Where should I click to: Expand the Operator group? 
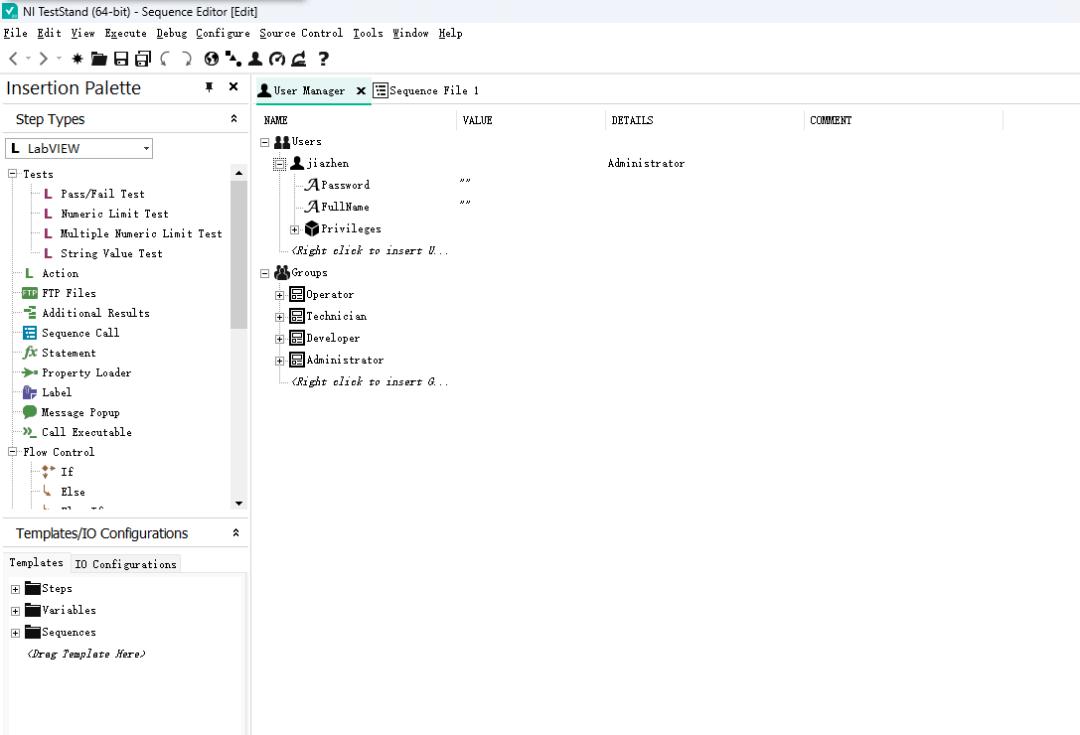tap(280, 295)
